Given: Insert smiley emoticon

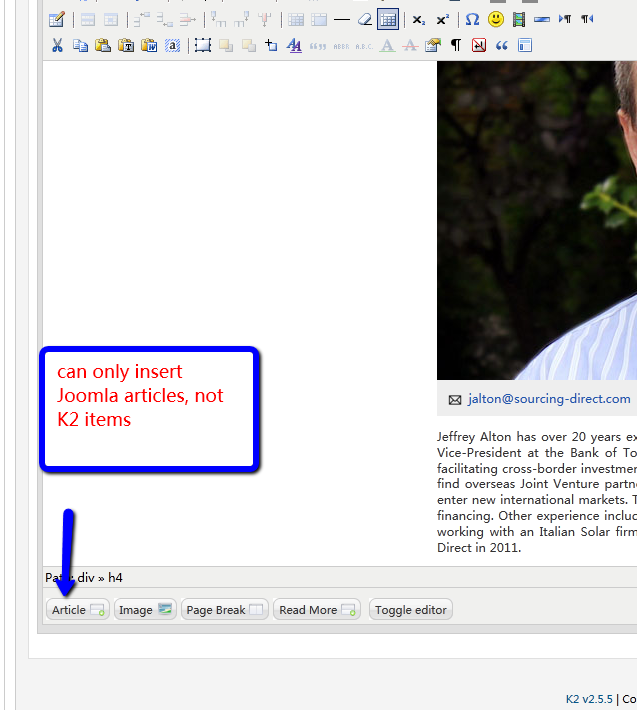Looking at the screenshot, I should coord(496,19).
